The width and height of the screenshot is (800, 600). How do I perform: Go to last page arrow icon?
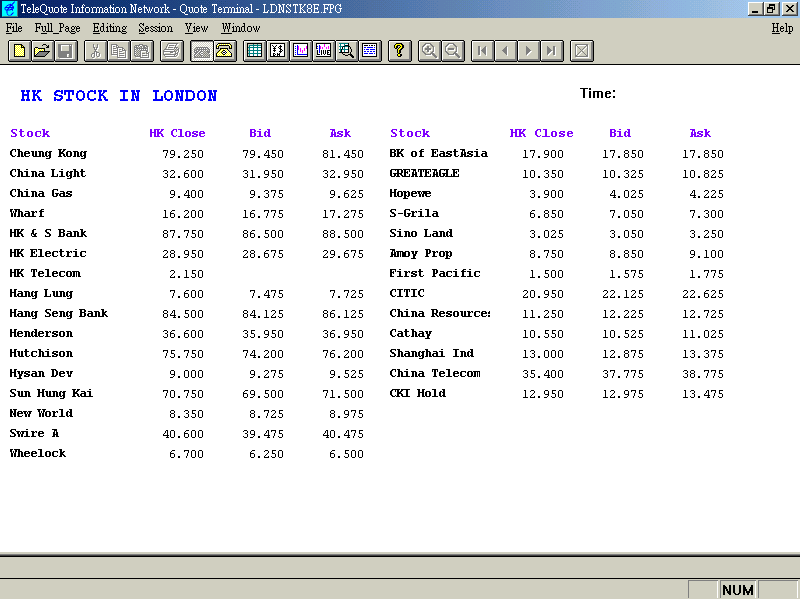pos(552,51)
